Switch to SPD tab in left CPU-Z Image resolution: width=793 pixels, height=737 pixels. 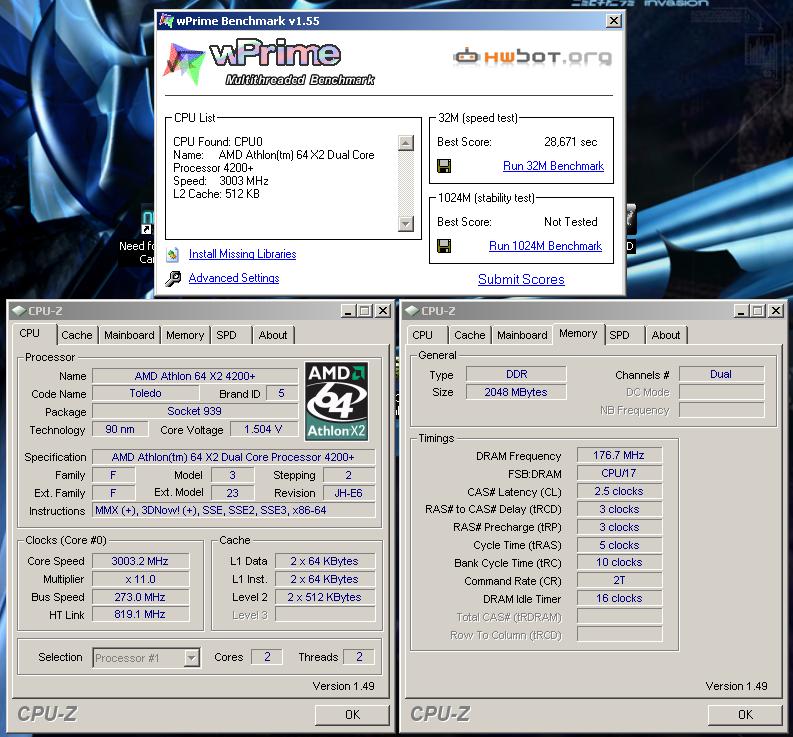[x=227, y=335]
